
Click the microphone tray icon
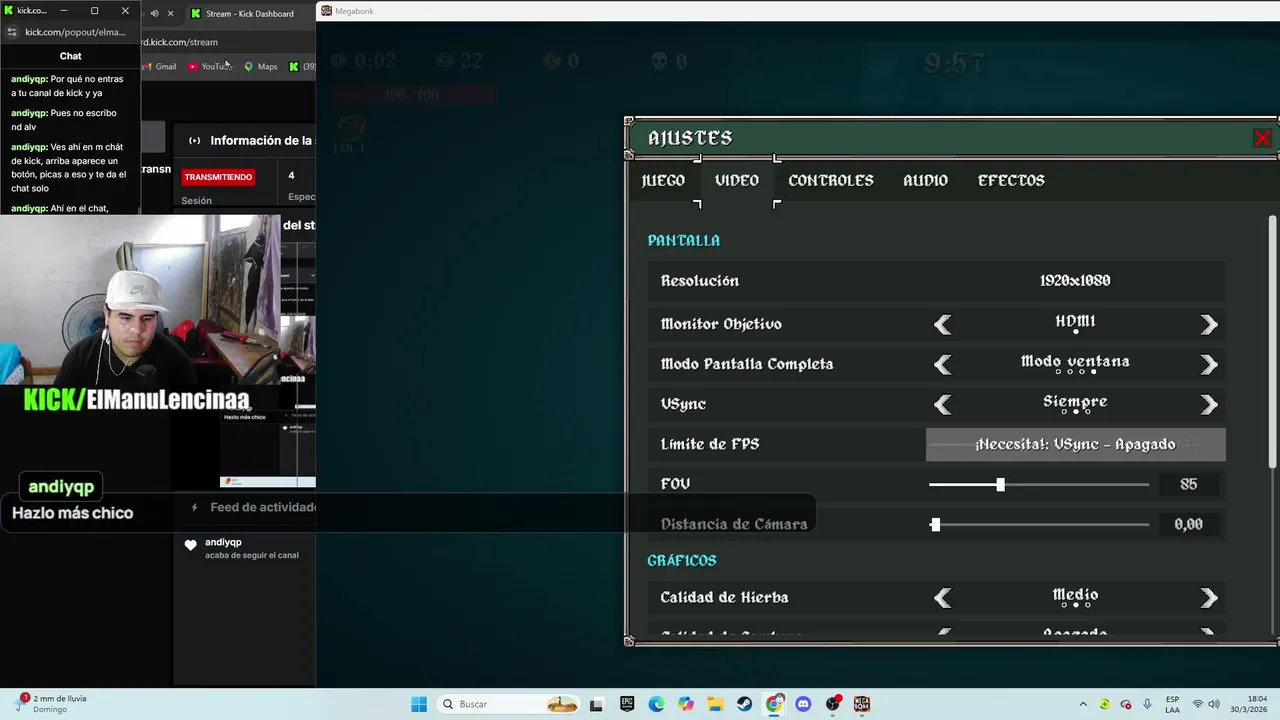coord(1147,704)
